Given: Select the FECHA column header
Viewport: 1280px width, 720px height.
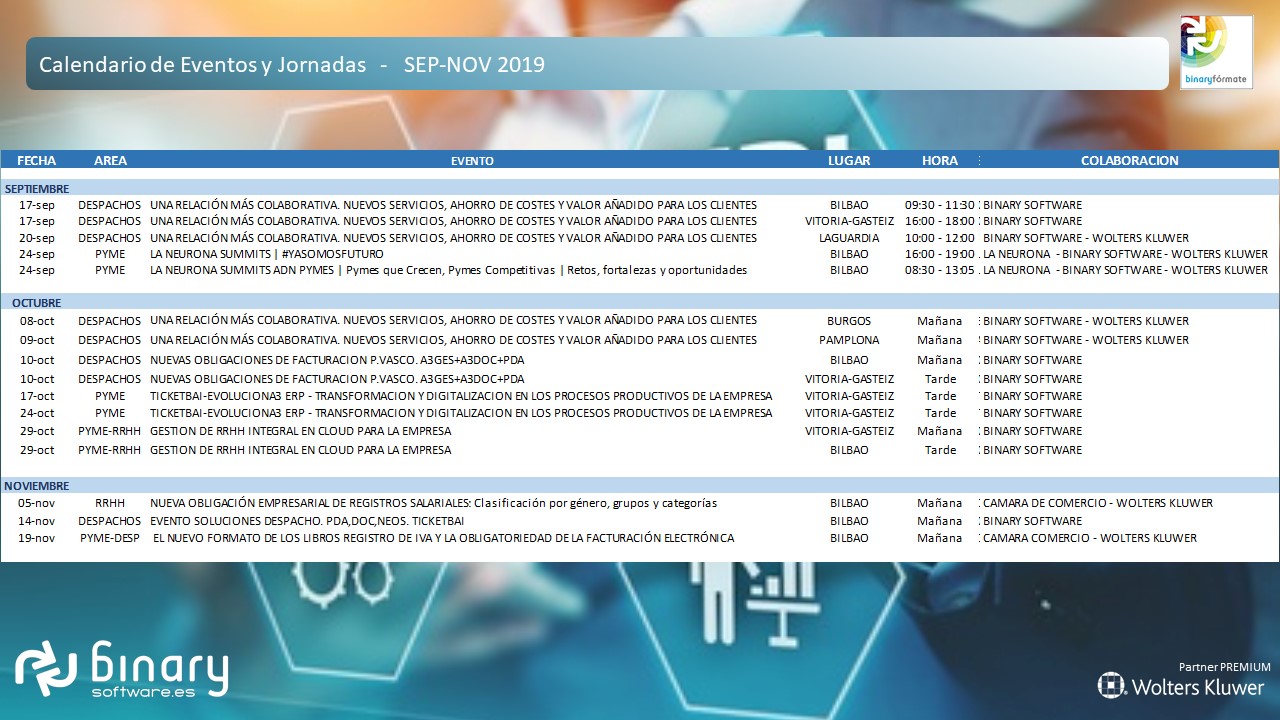Looking at the screenshot, I should tap(37, 160).
